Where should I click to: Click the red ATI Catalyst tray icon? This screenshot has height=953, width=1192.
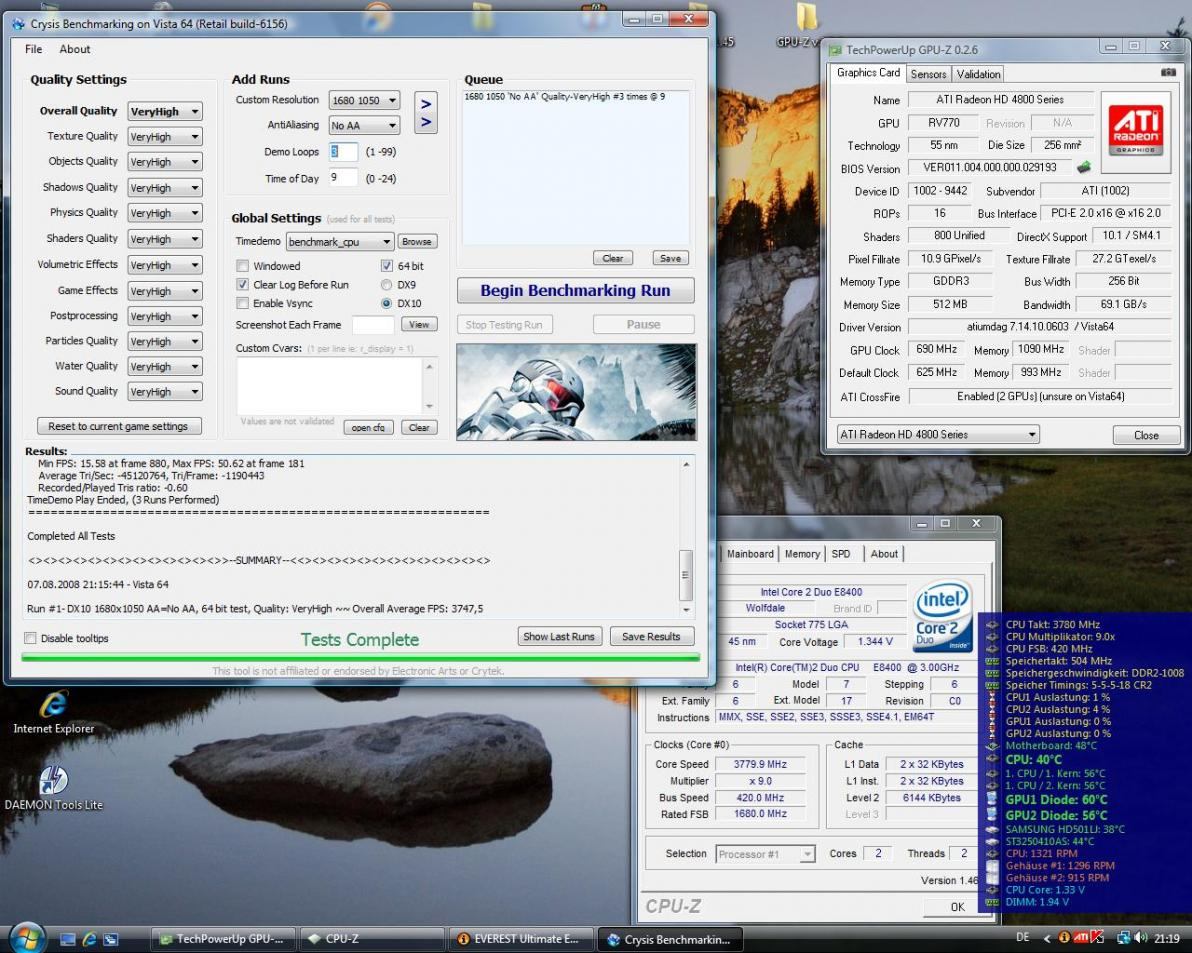(1081, 939)
